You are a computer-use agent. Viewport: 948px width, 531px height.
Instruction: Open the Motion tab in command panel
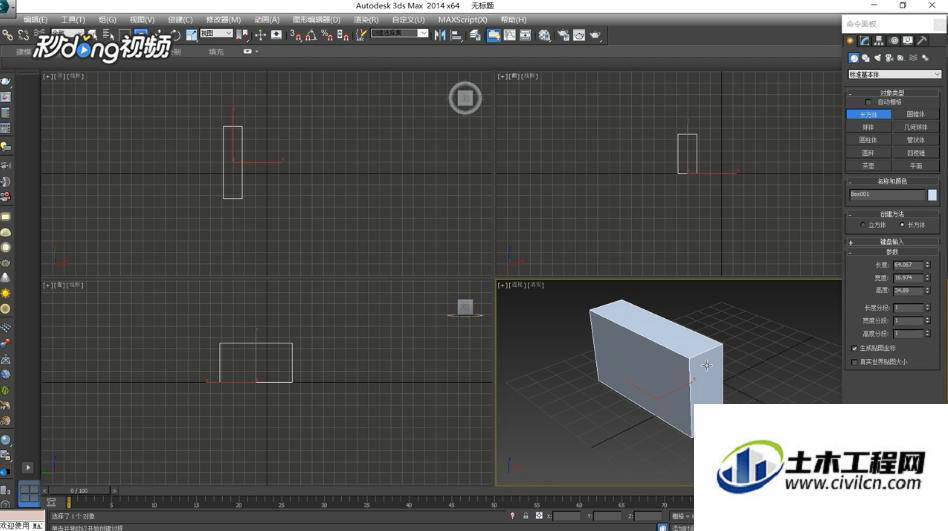tap(894, 41)
